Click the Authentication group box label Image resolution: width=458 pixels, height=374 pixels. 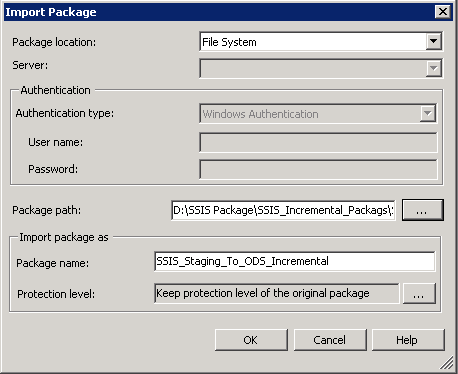pos(55,90)
